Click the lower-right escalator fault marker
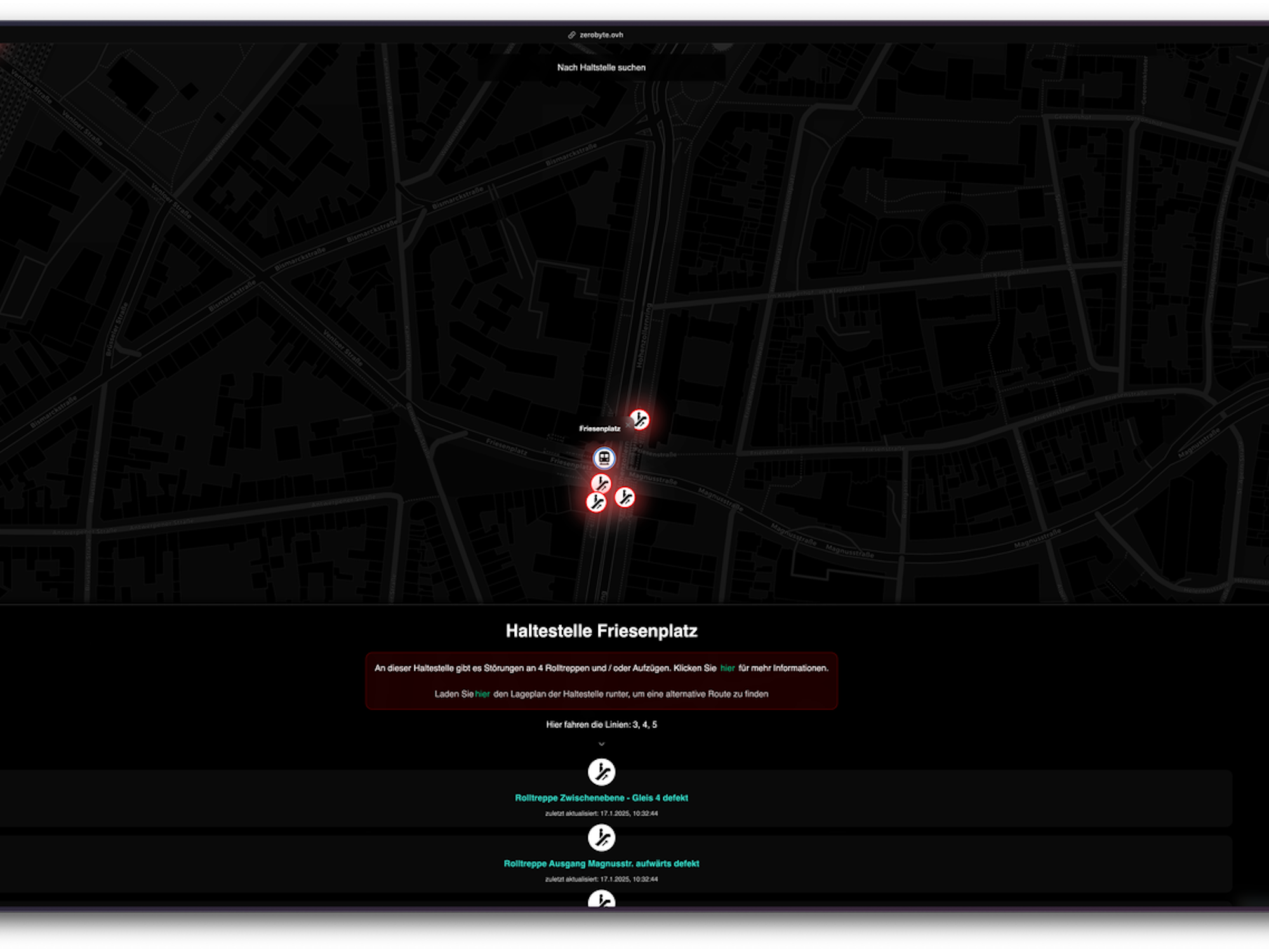The height and width of the screenshot is (952, 1269). click(x=625, y=497)
